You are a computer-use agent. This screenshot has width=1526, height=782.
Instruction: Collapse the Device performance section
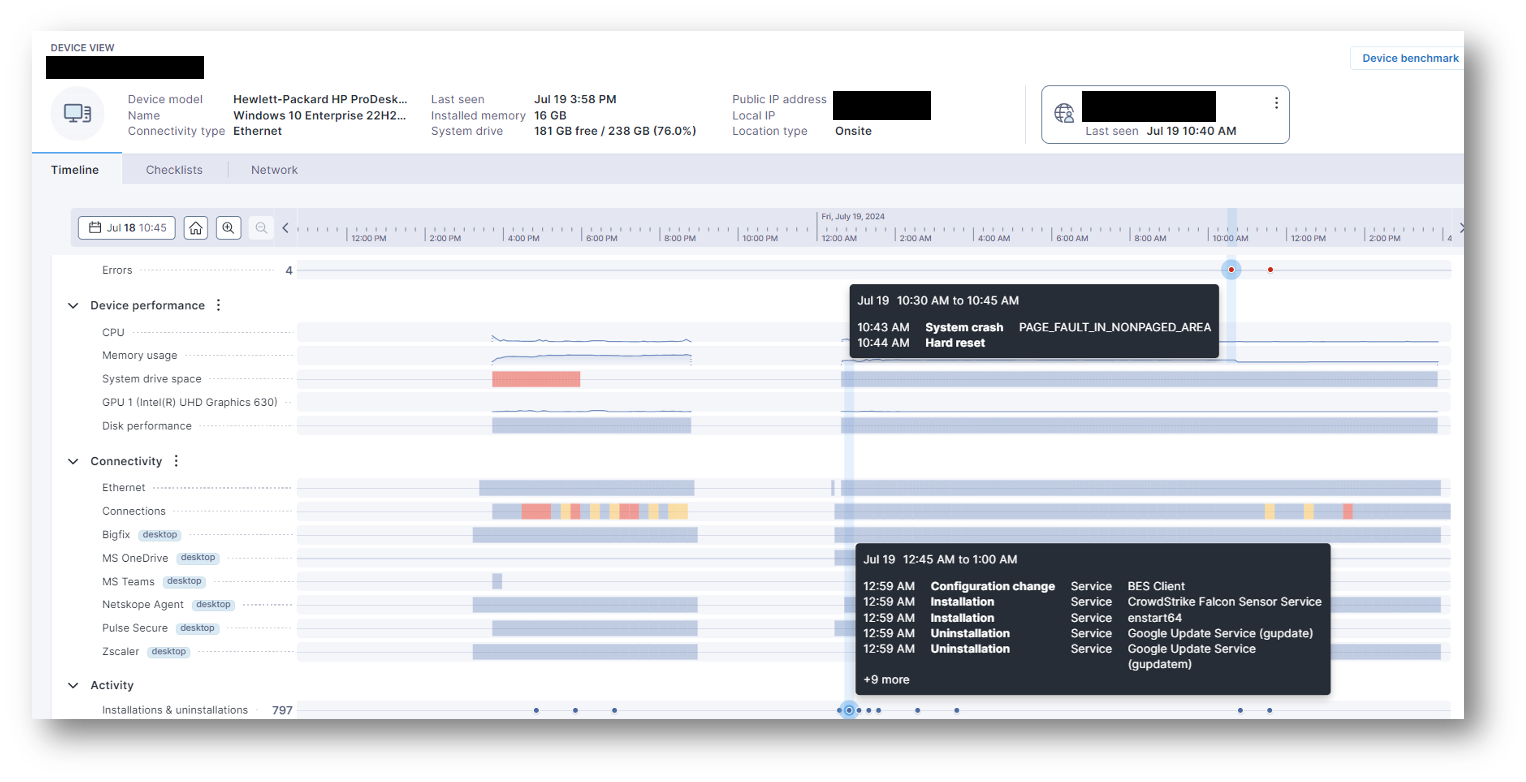pyautogui.click(x=73, y=306)
